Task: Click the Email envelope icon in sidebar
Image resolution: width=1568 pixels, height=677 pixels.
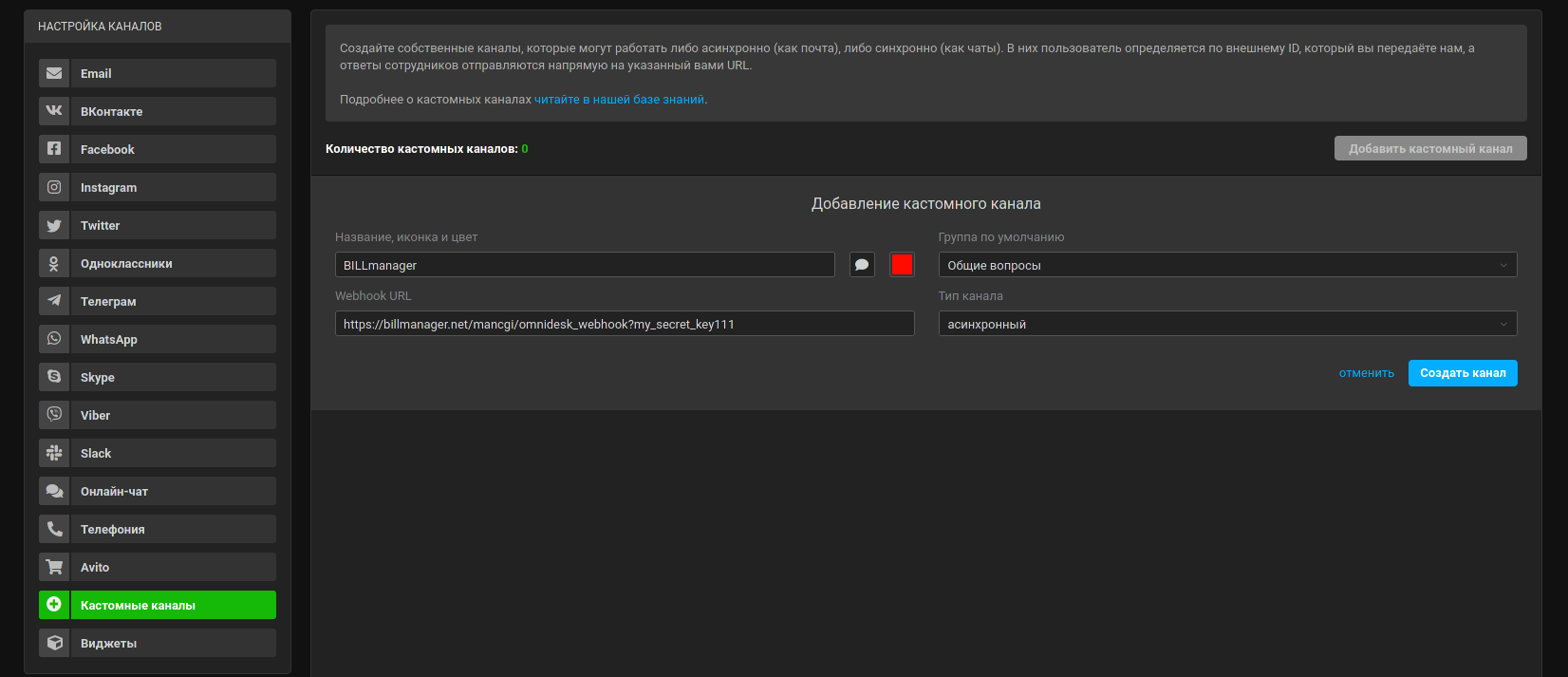Action: 54,73
